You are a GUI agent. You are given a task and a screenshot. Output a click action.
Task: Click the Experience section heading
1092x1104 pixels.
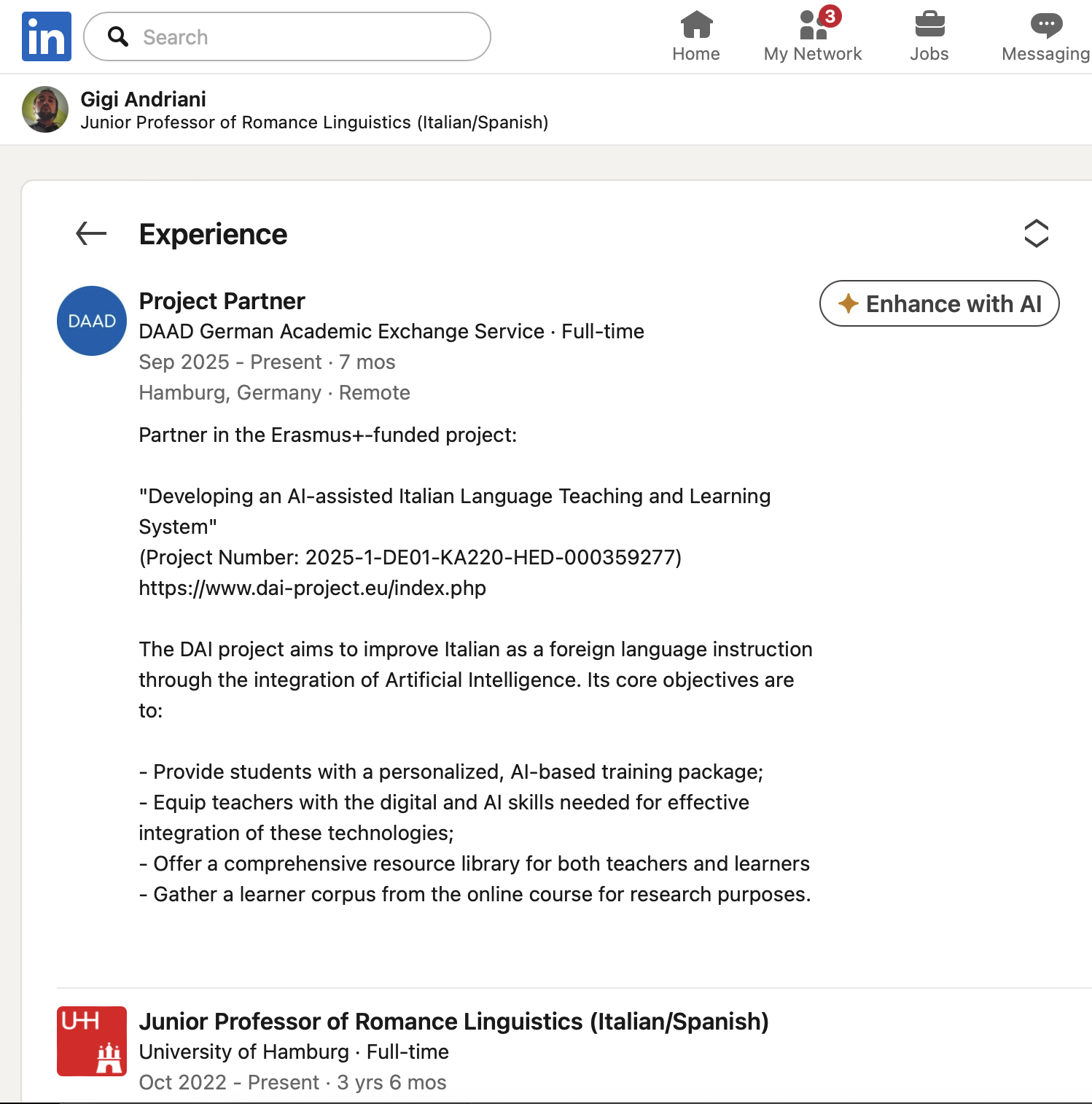[x=213, y=235]
